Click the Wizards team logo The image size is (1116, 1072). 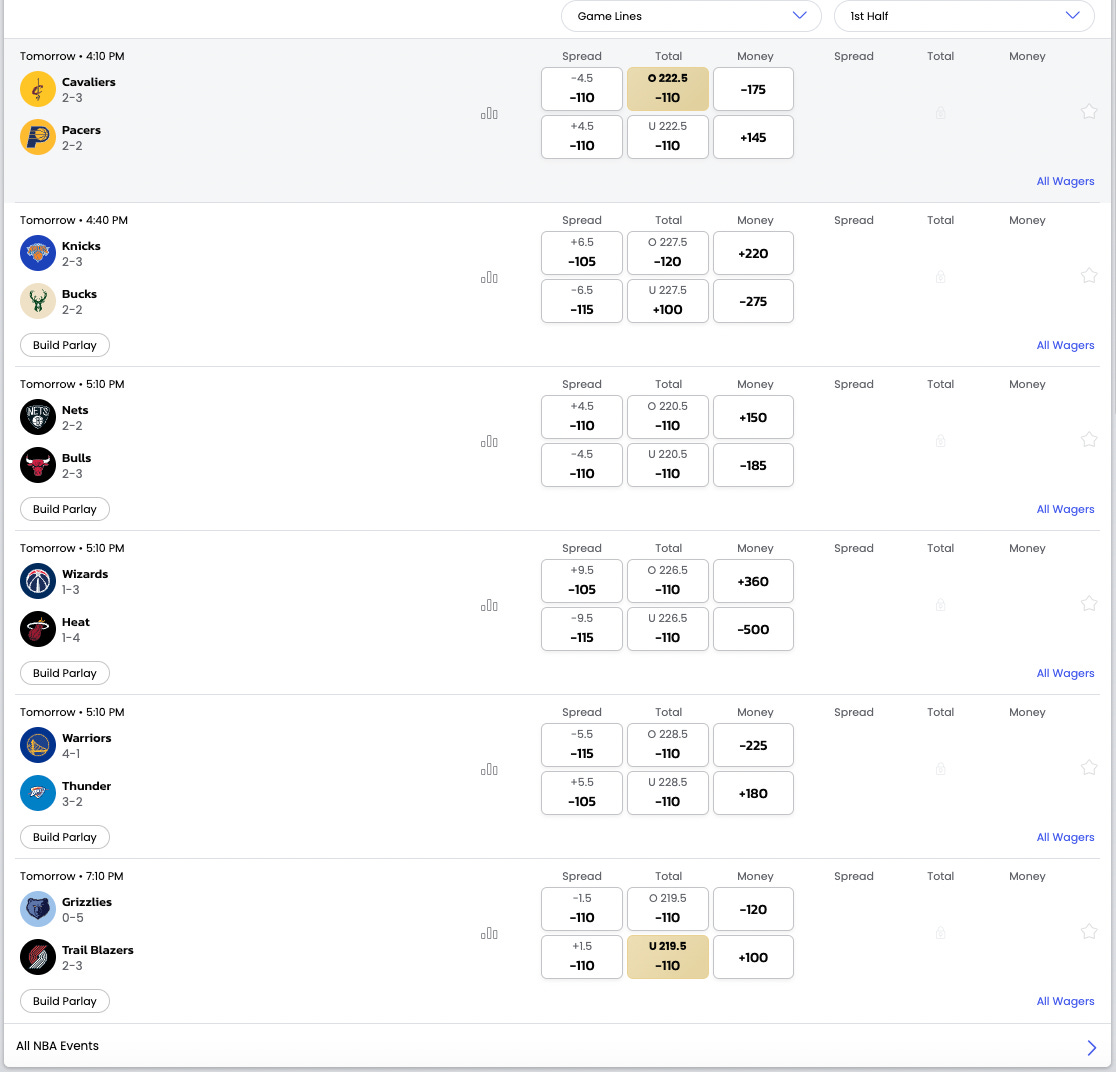pyautogui.click(x=38, y=581)
